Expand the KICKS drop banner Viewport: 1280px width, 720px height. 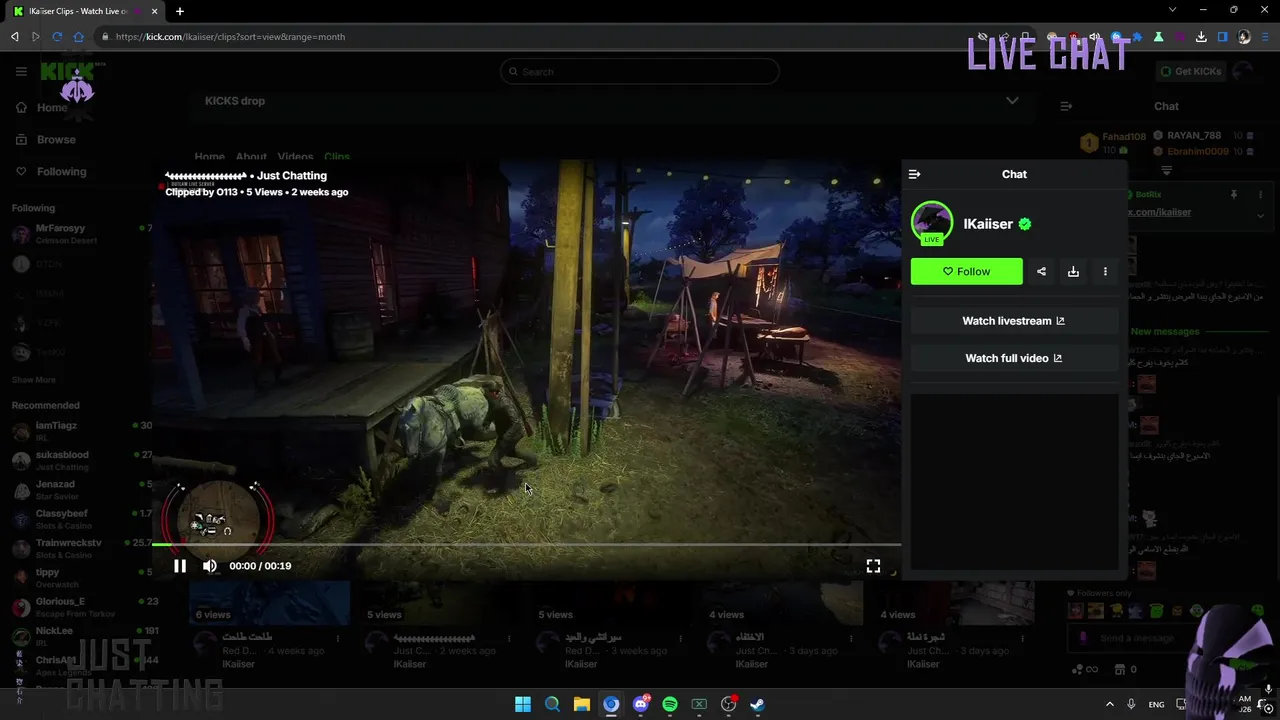coord(1012,101)
